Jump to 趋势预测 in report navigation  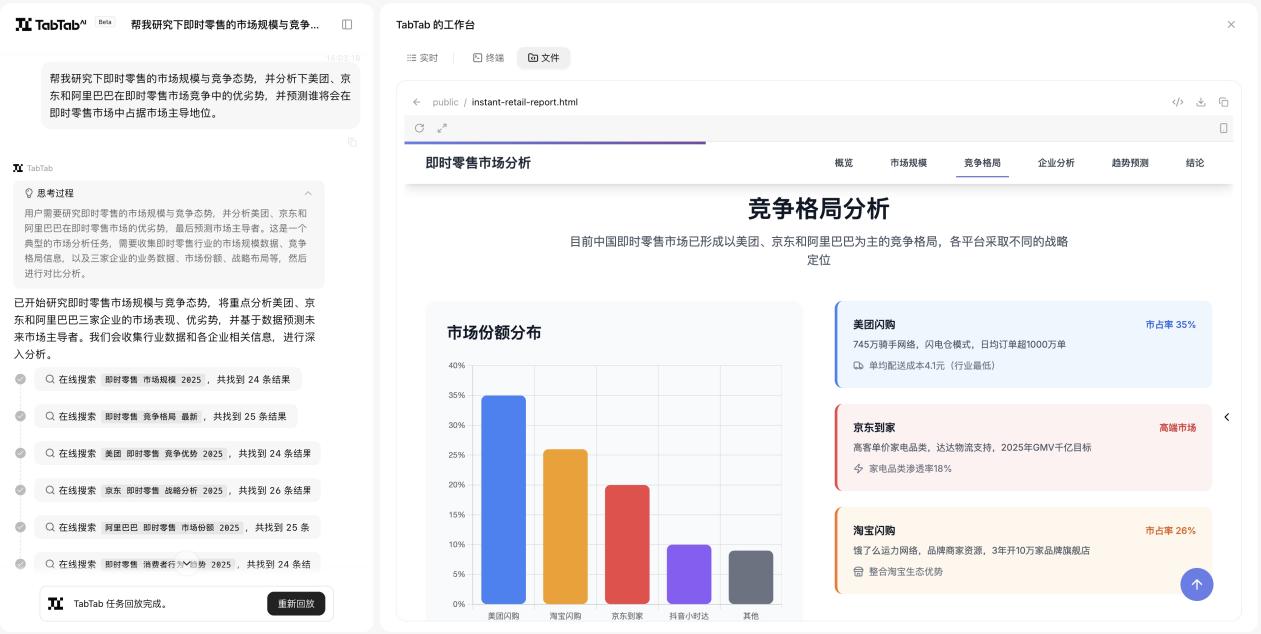click(1129, 163)
